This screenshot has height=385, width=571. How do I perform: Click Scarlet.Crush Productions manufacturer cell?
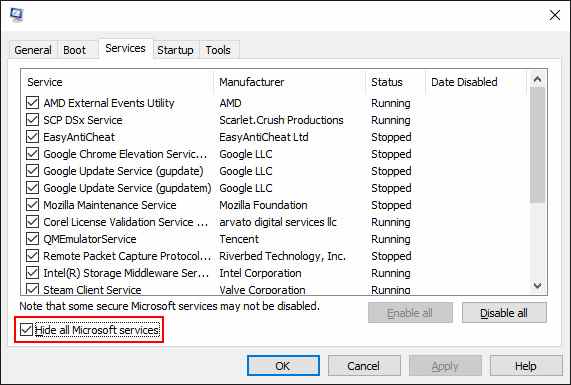281,120
